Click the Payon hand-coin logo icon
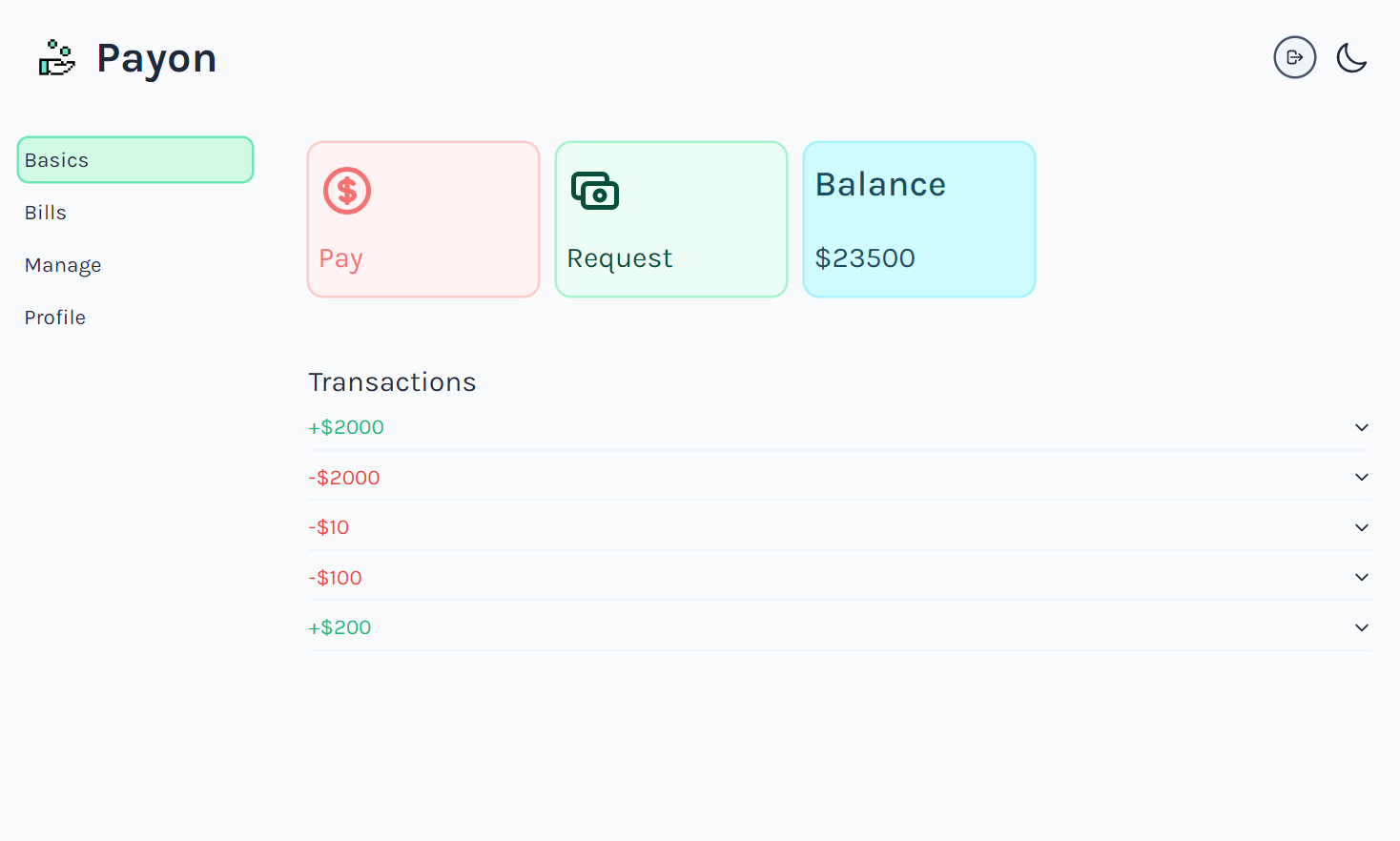 click(x=56, y=58)
